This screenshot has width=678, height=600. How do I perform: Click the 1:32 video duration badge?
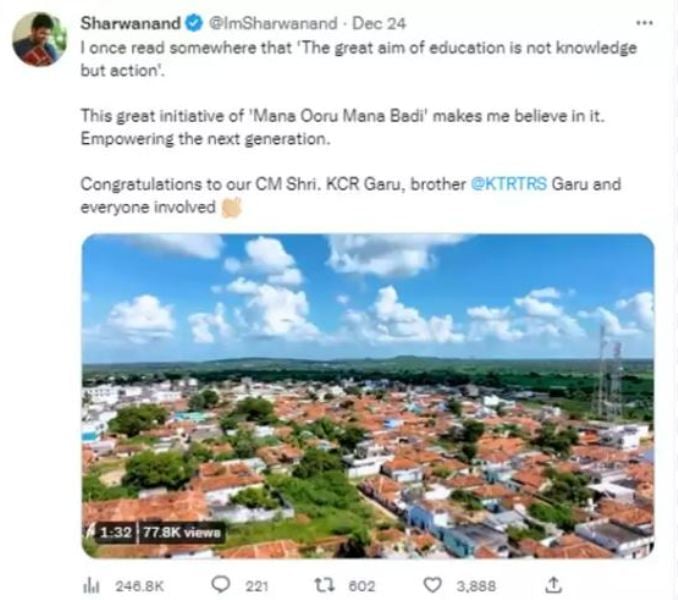[116, 532]
